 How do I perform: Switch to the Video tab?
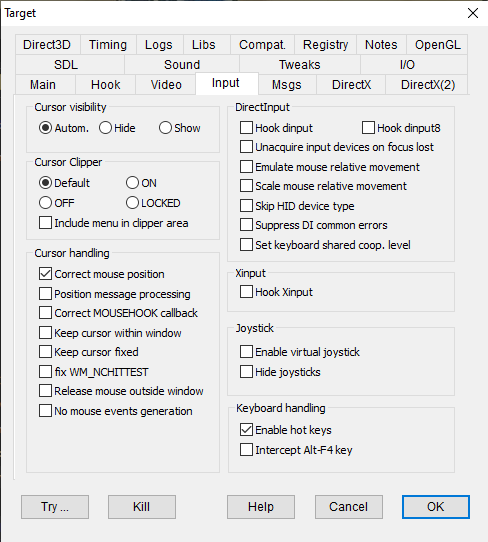166,85
